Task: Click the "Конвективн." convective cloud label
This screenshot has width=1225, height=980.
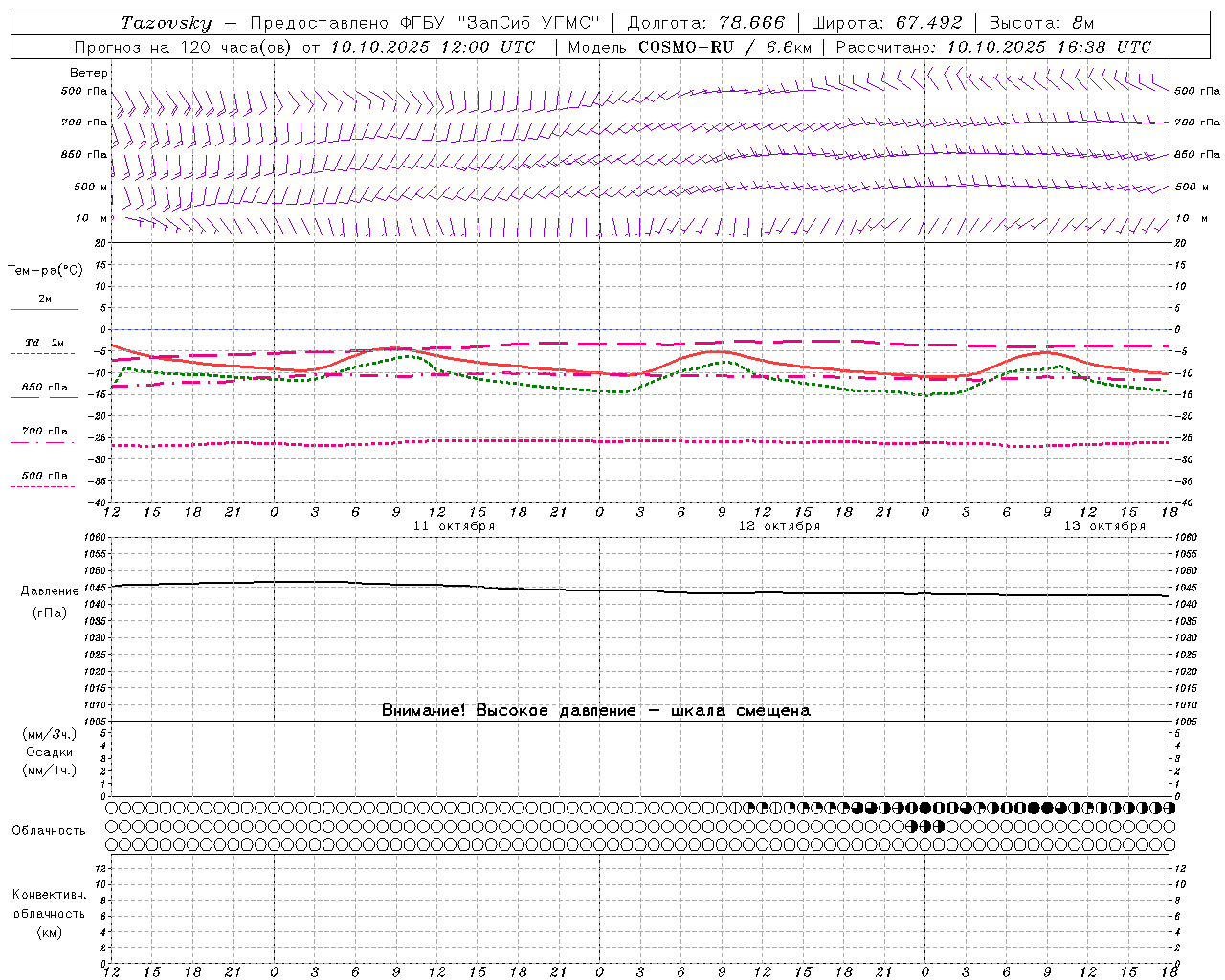Action: pos(50,895)
